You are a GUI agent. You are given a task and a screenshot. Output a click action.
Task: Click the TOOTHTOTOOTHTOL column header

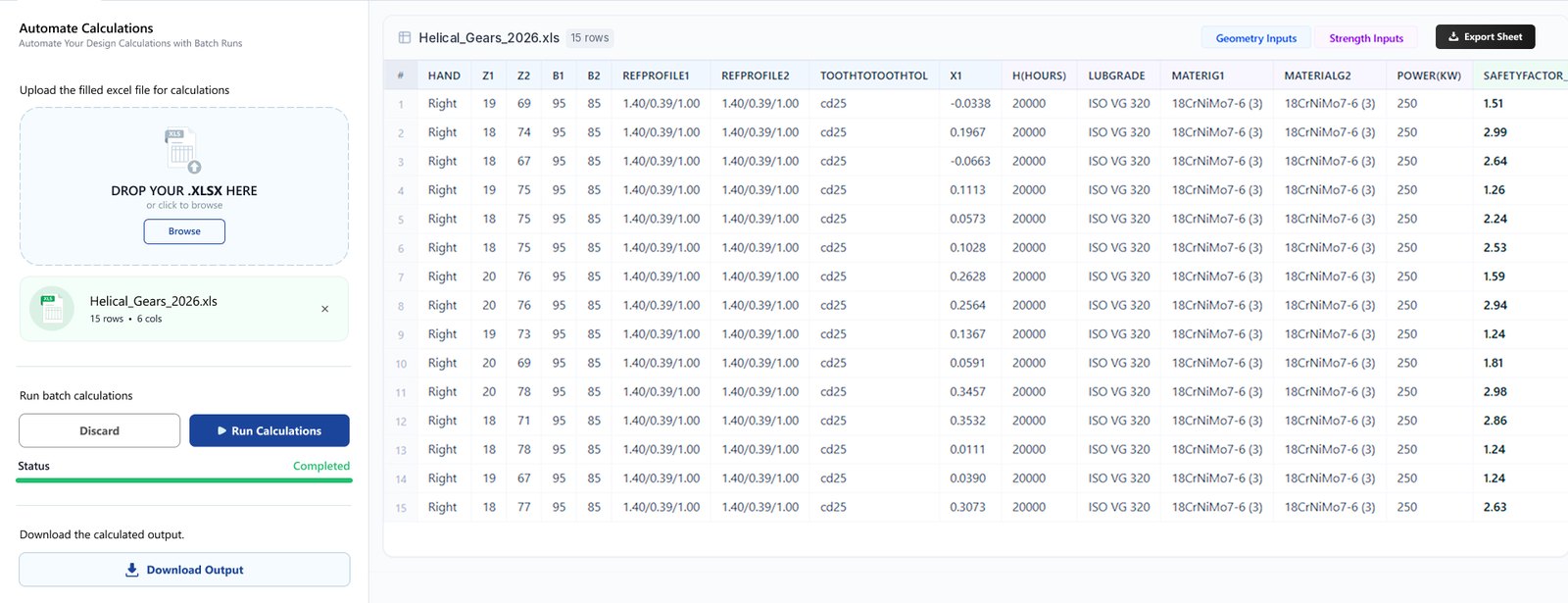tap(874, 75)
